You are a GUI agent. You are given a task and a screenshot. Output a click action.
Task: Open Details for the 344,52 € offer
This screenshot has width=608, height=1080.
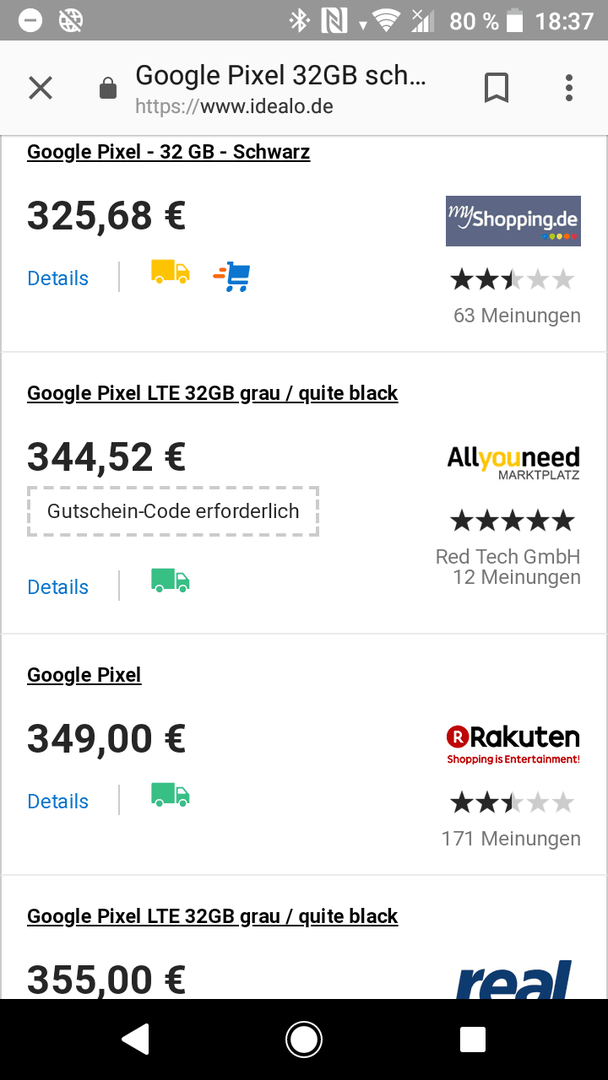point(58,587)
